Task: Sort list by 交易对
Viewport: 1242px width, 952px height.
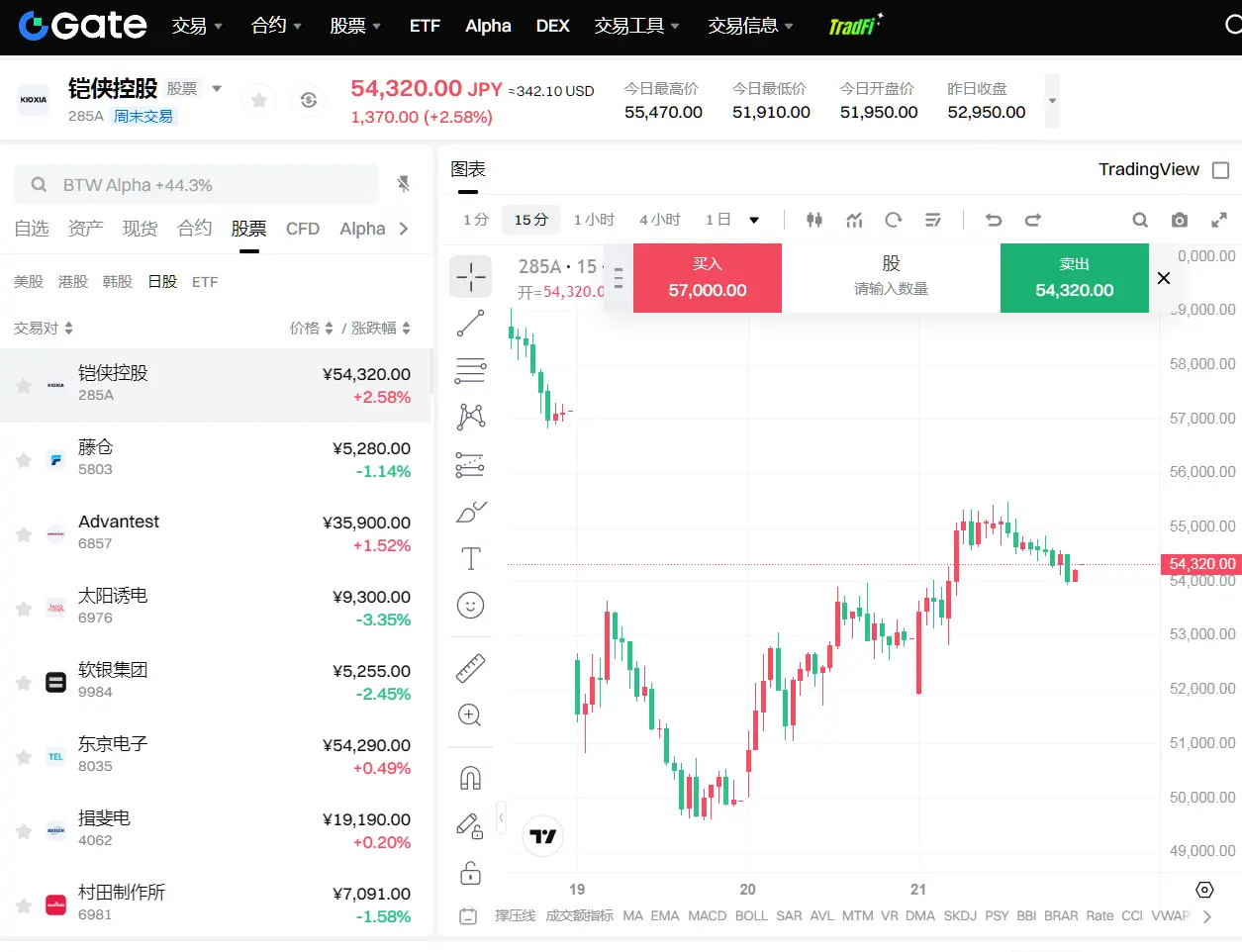Action: [44, 329]
